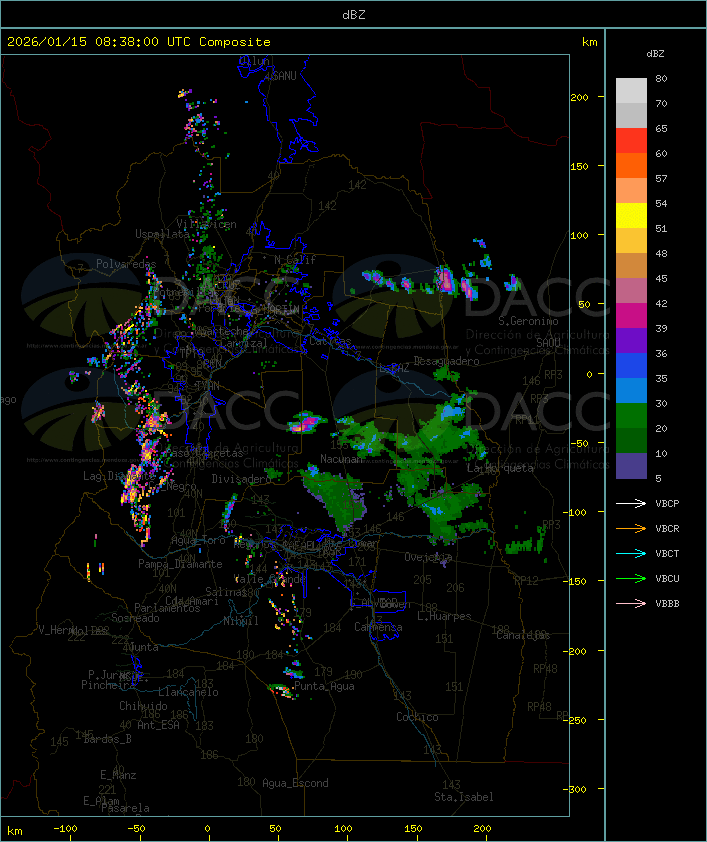Viewport: 707px width, 842px height.
Task: Pick the light blue swatch between 35 and 30
Action: [631, 390]
